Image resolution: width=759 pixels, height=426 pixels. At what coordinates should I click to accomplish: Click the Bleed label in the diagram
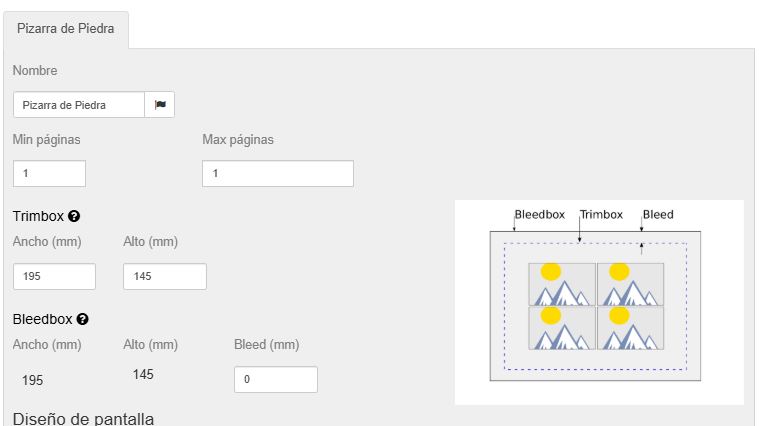coord(658,214)
